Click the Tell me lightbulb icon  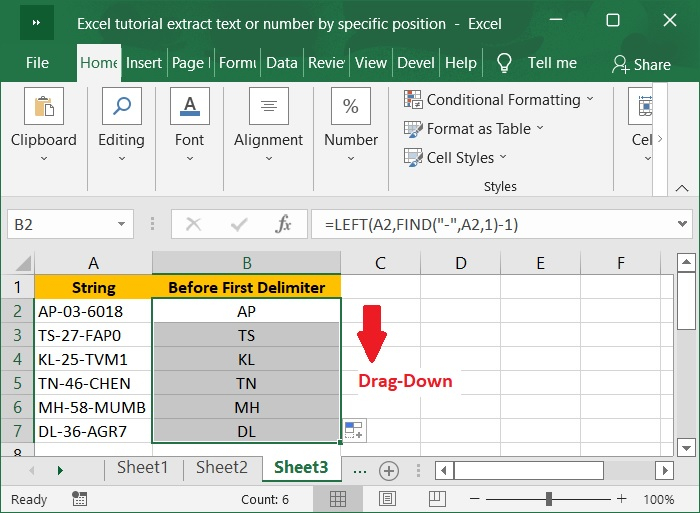tap(505, 63)
